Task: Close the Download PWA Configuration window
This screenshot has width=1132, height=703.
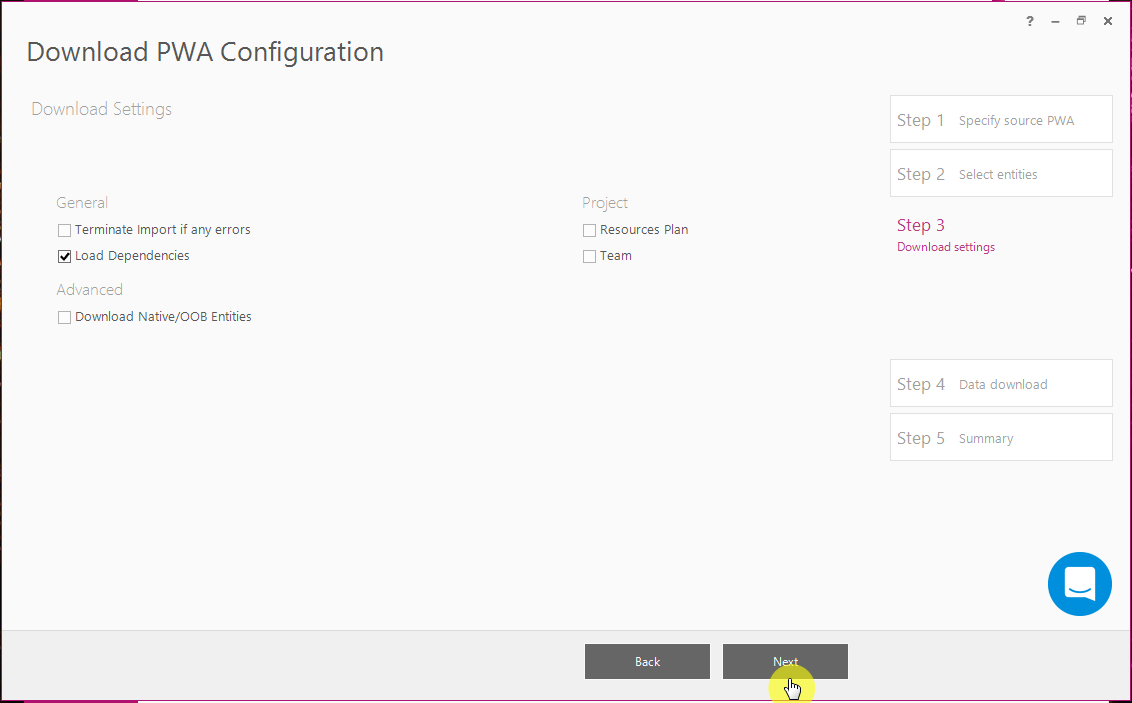Action: 1107,22
